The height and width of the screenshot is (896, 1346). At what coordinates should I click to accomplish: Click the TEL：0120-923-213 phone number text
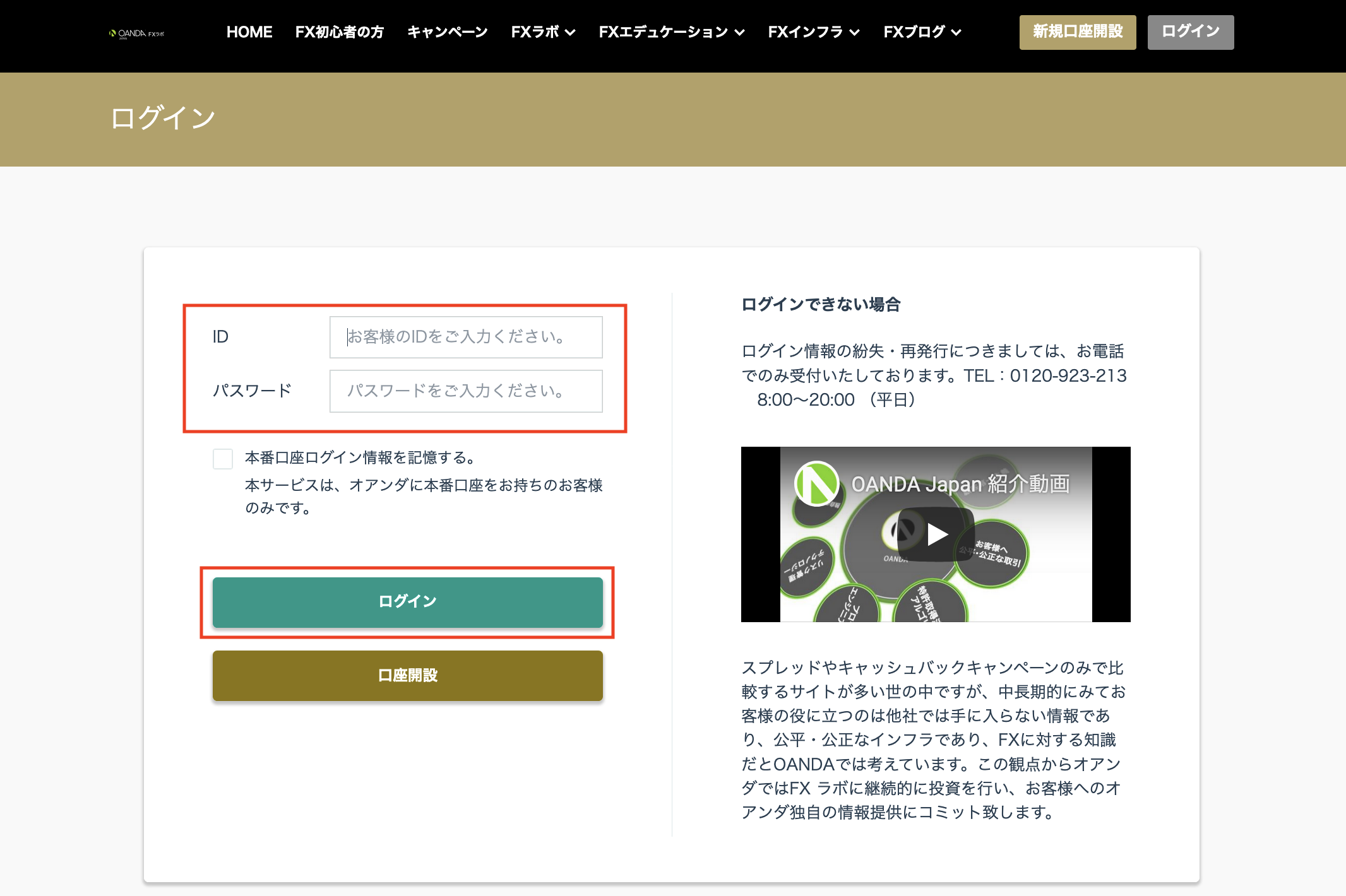tap(1045, 375)
